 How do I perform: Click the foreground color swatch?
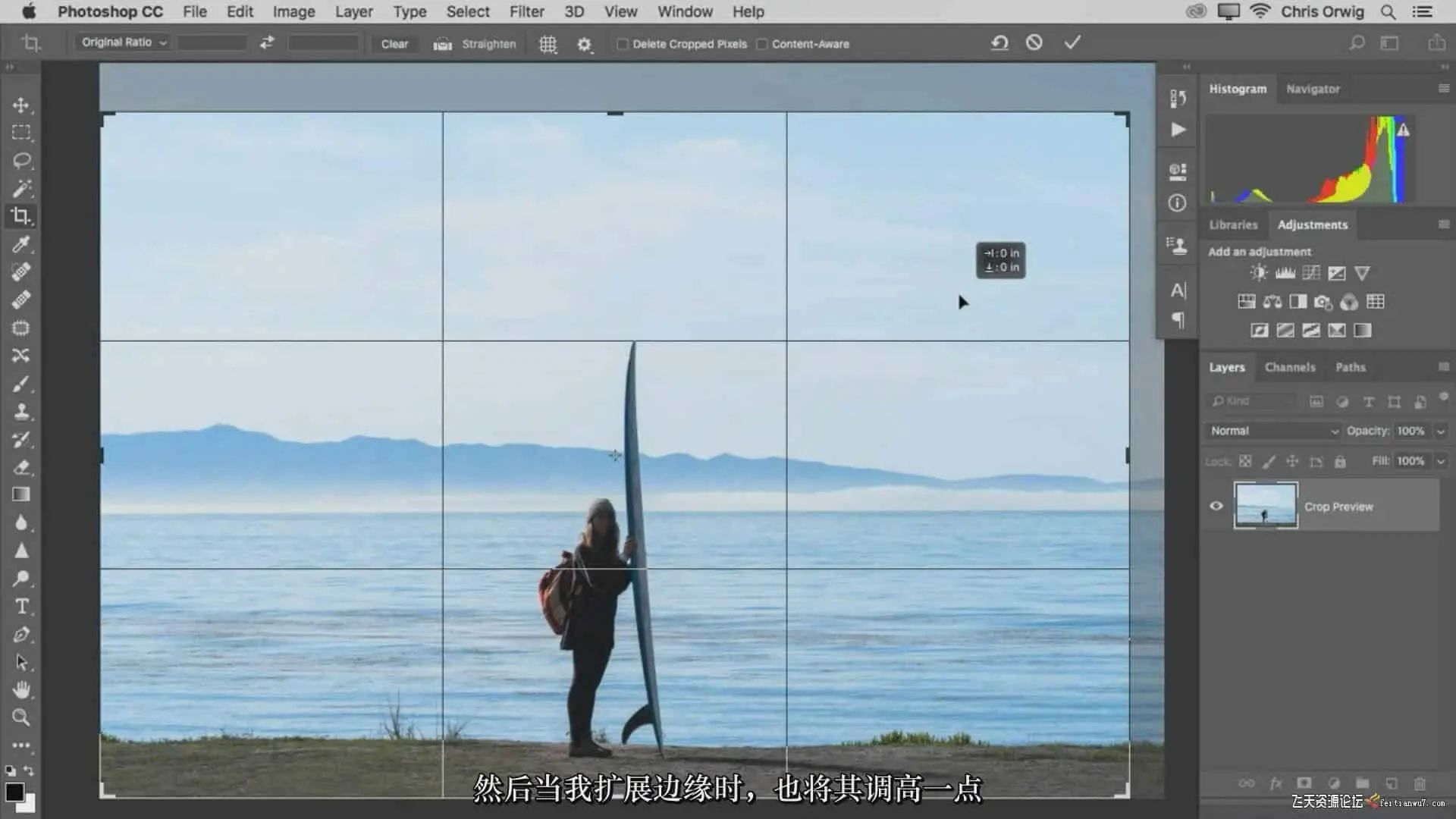(14, 792)
